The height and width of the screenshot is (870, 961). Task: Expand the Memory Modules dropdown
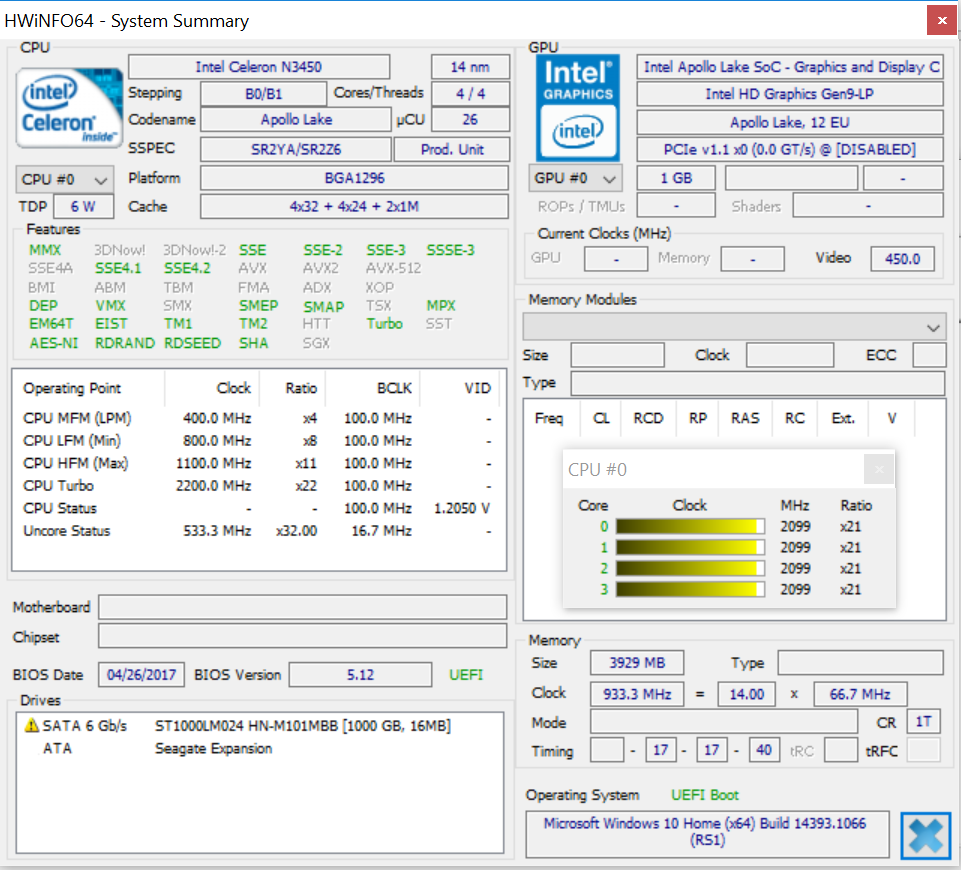pyautogui.click(x=734, y=327)
